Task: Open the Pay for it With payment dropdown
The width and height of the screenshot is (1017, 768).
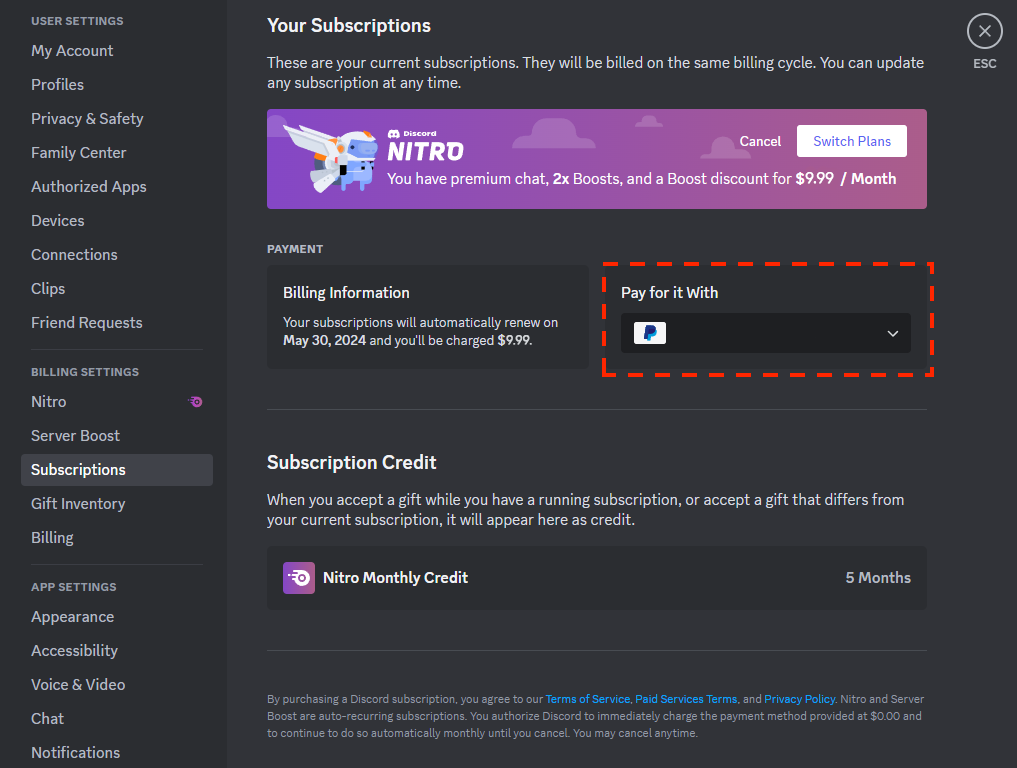Action: coord(765,333)
